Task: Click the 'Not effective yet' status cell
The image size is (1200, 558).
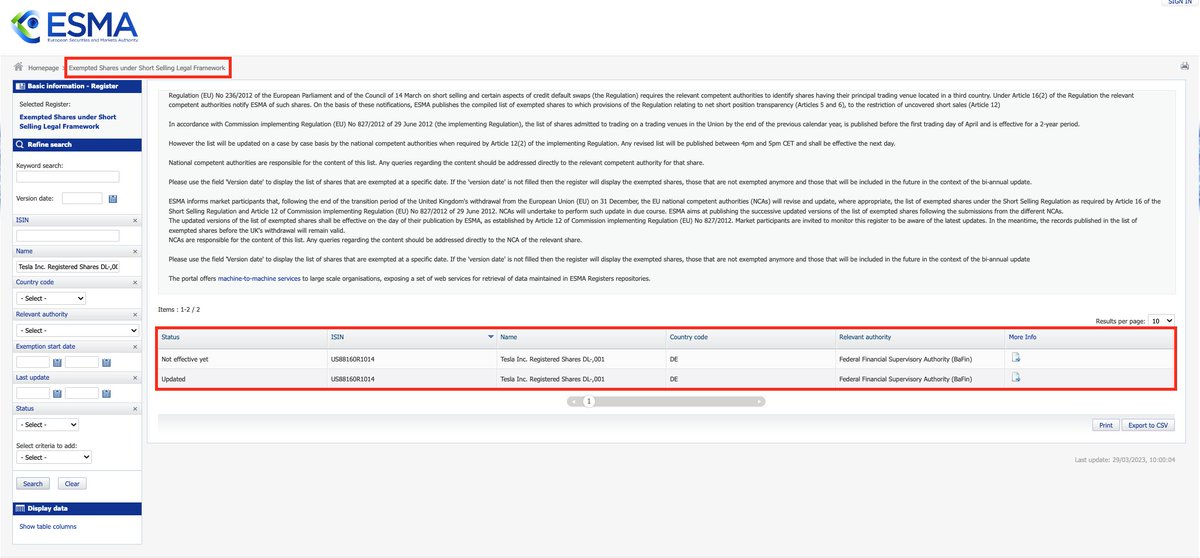Action: (x=184, y=358)
